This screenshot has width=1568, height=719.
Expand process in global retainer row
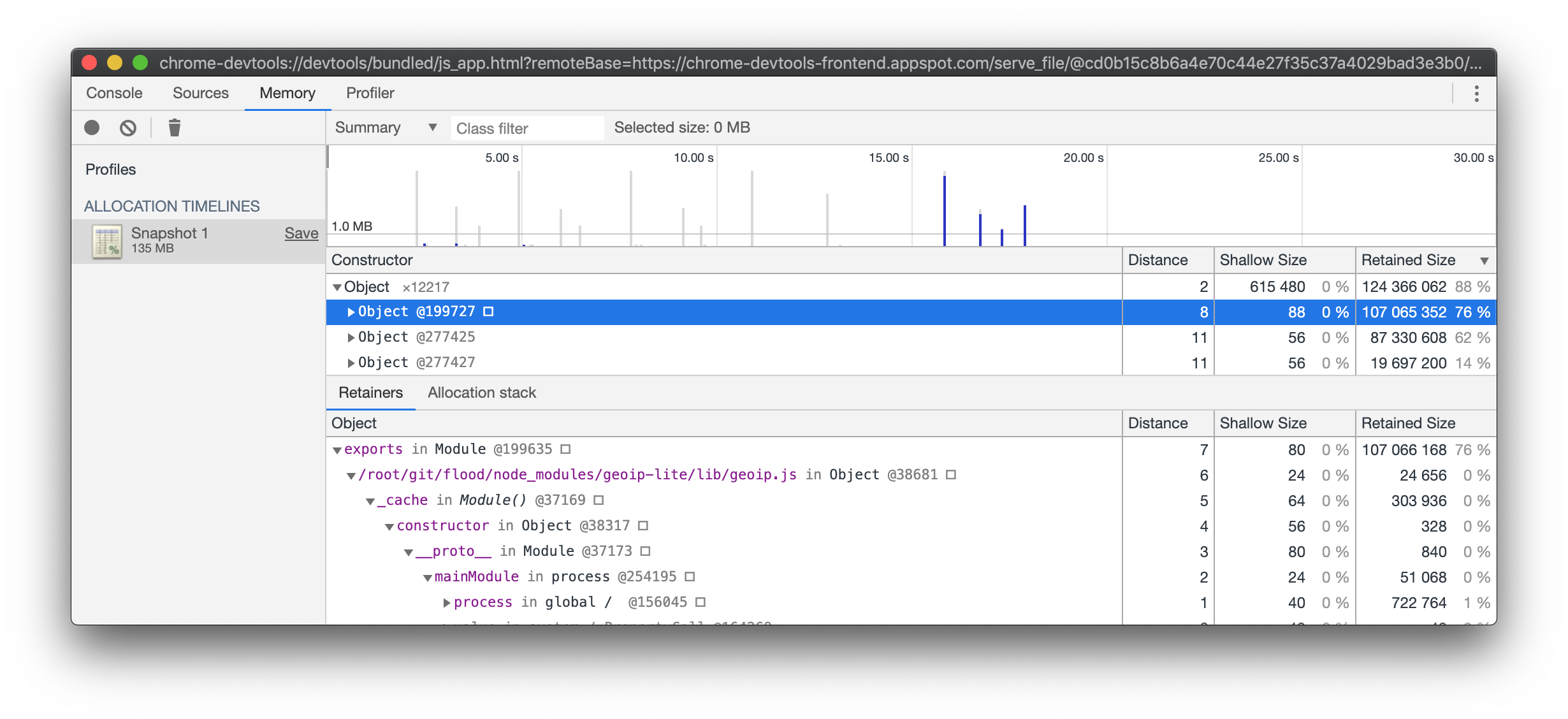point(447,602)
